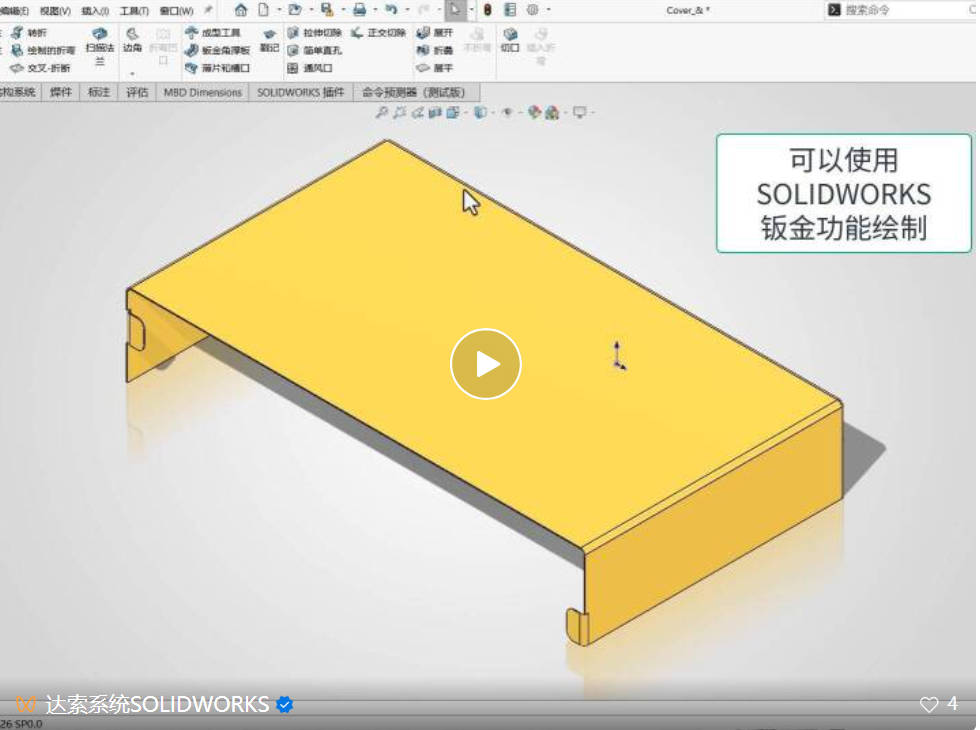Select the 交叉-折断 cross break tool
980x730 pixels.
click(40, 68)
